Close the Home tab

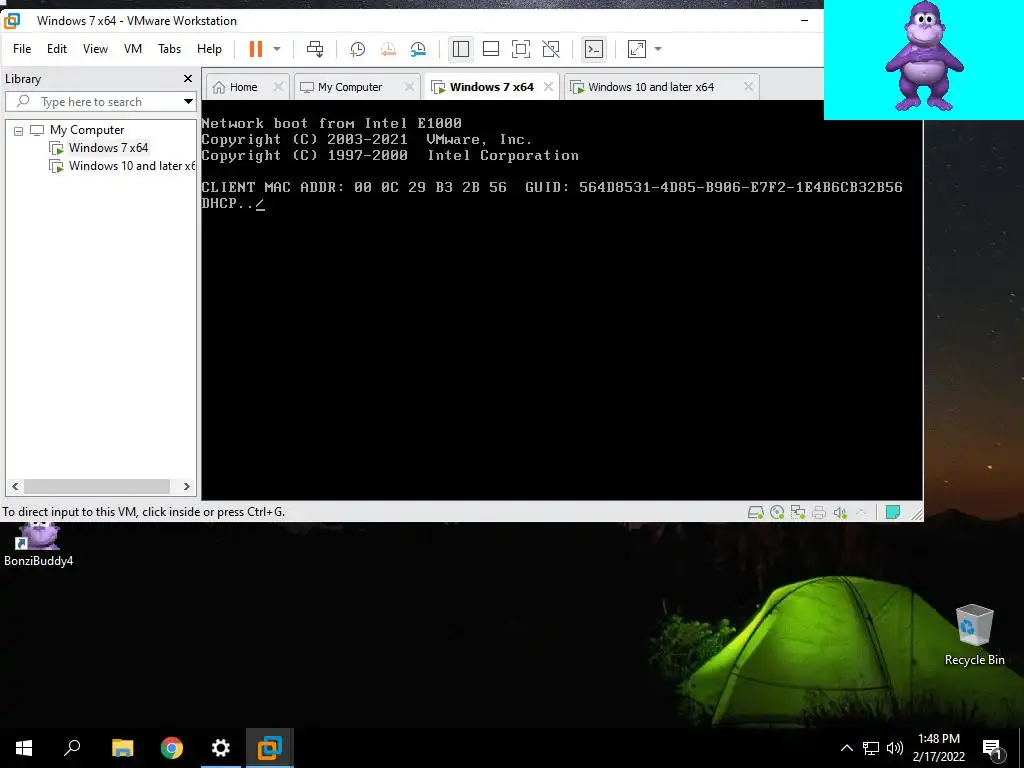[x=278, y=87]
